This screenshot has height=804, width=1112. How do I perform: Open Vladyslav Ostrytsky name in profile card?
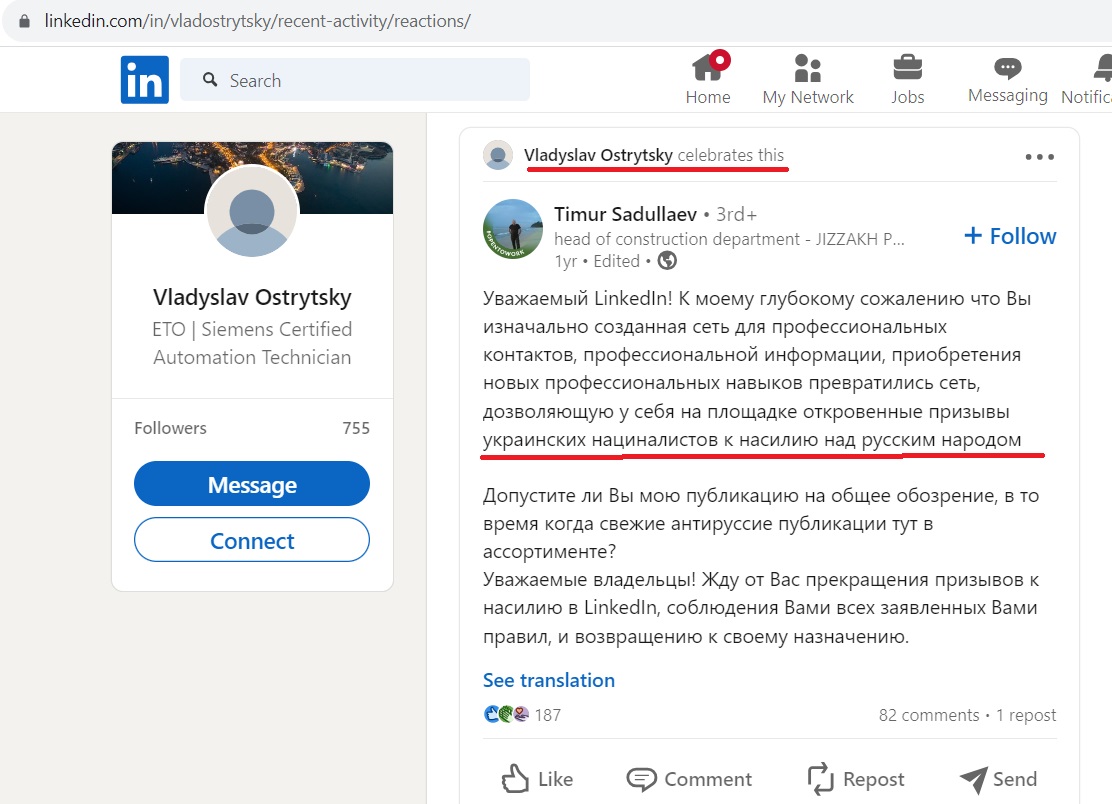(x=252, y=297)
